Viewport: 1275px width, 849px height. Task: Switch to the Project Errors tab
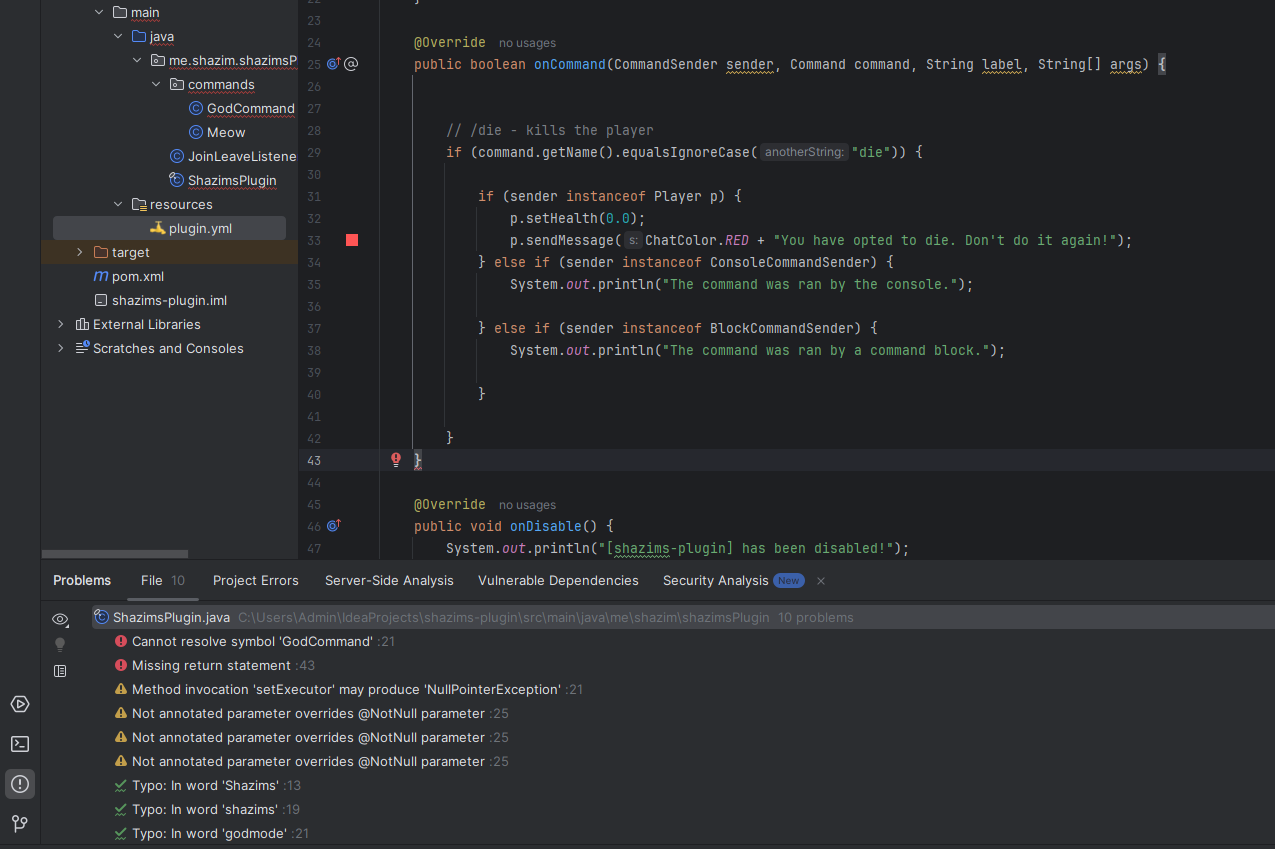(x=255, y=581)
